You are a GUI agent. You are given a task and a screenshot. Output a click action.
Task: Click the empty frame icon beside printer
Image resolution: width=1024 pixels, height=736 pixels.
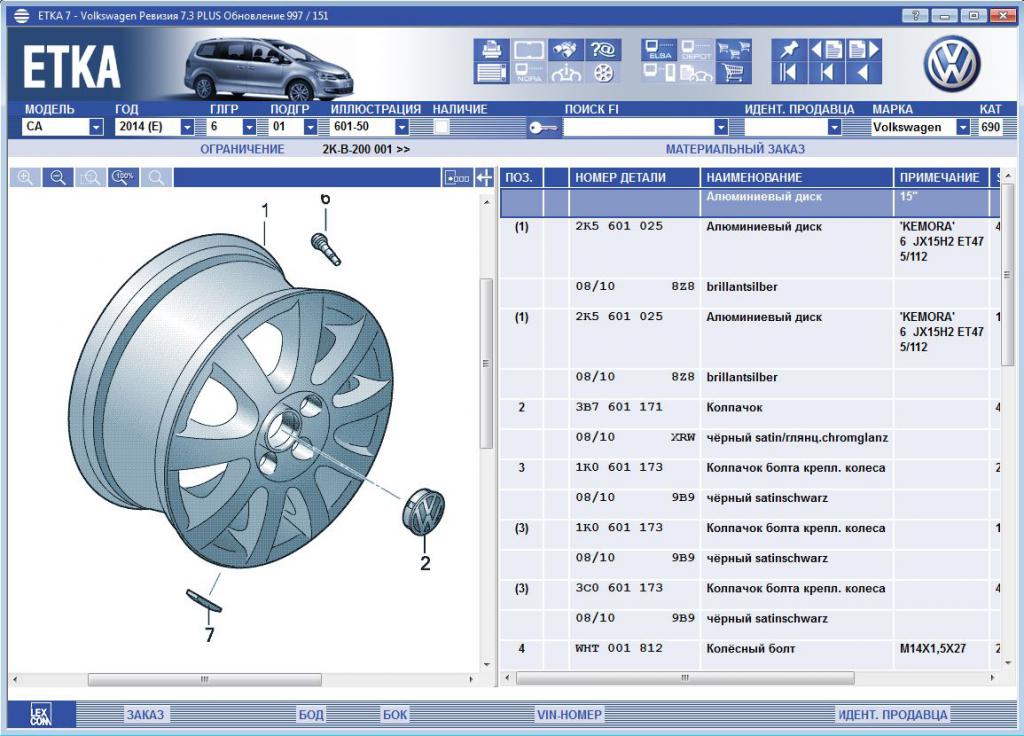[x=528, y=50]
